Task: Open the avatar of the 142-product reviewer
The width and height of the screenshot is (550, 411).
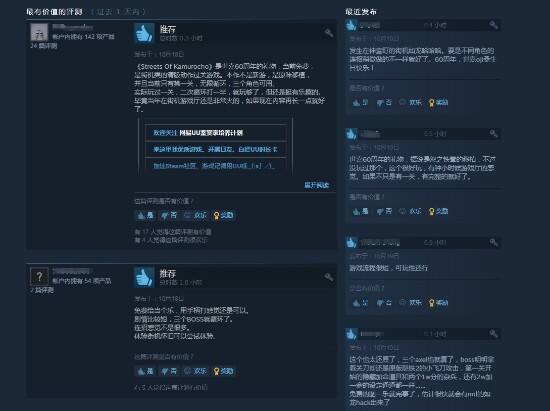Action: click(x=39, y=32)
